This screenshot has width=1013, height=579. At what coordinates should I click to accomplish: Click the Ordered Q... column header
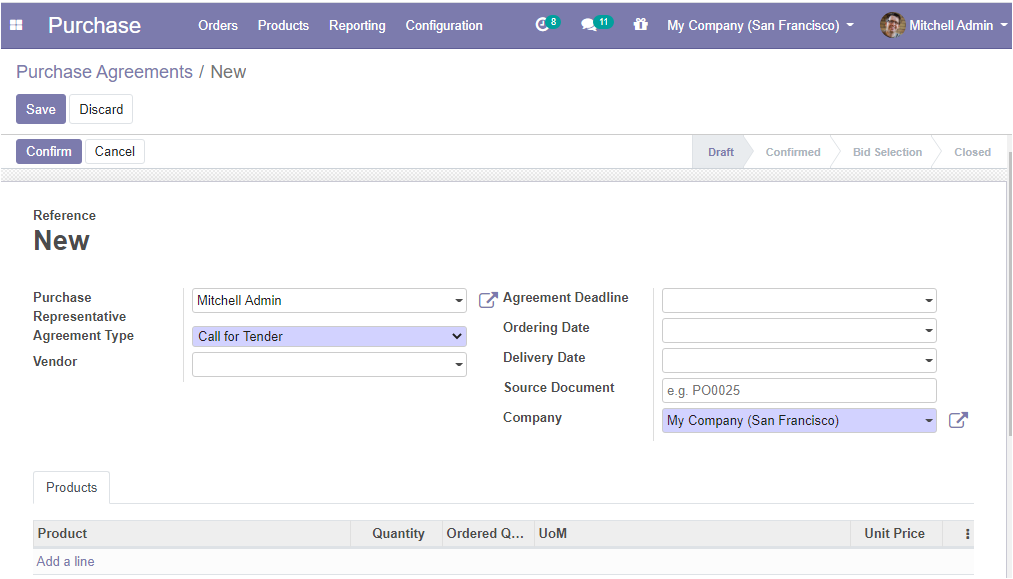tap(488, 534)
